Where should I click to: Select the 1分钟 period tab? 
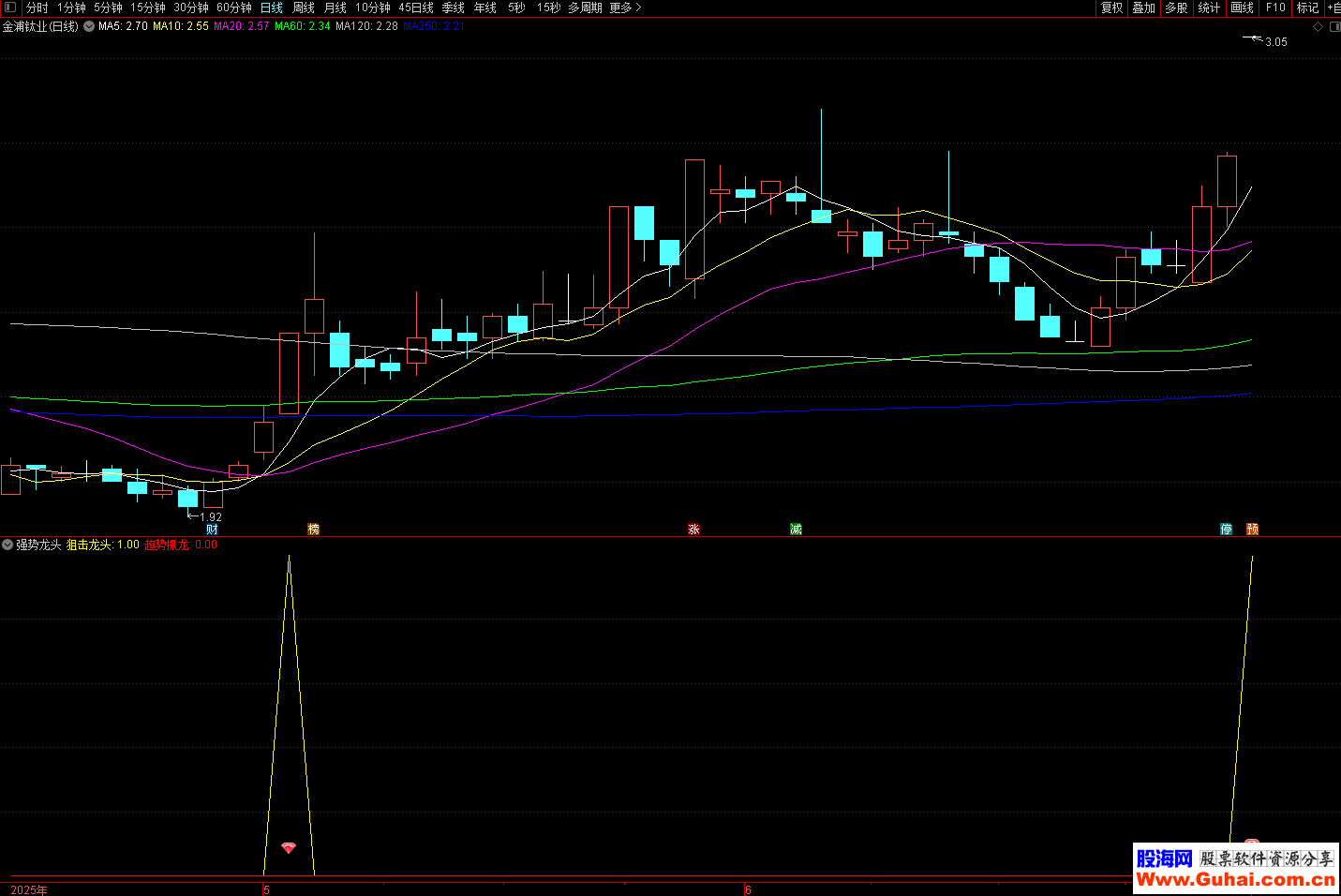[71, 7]
